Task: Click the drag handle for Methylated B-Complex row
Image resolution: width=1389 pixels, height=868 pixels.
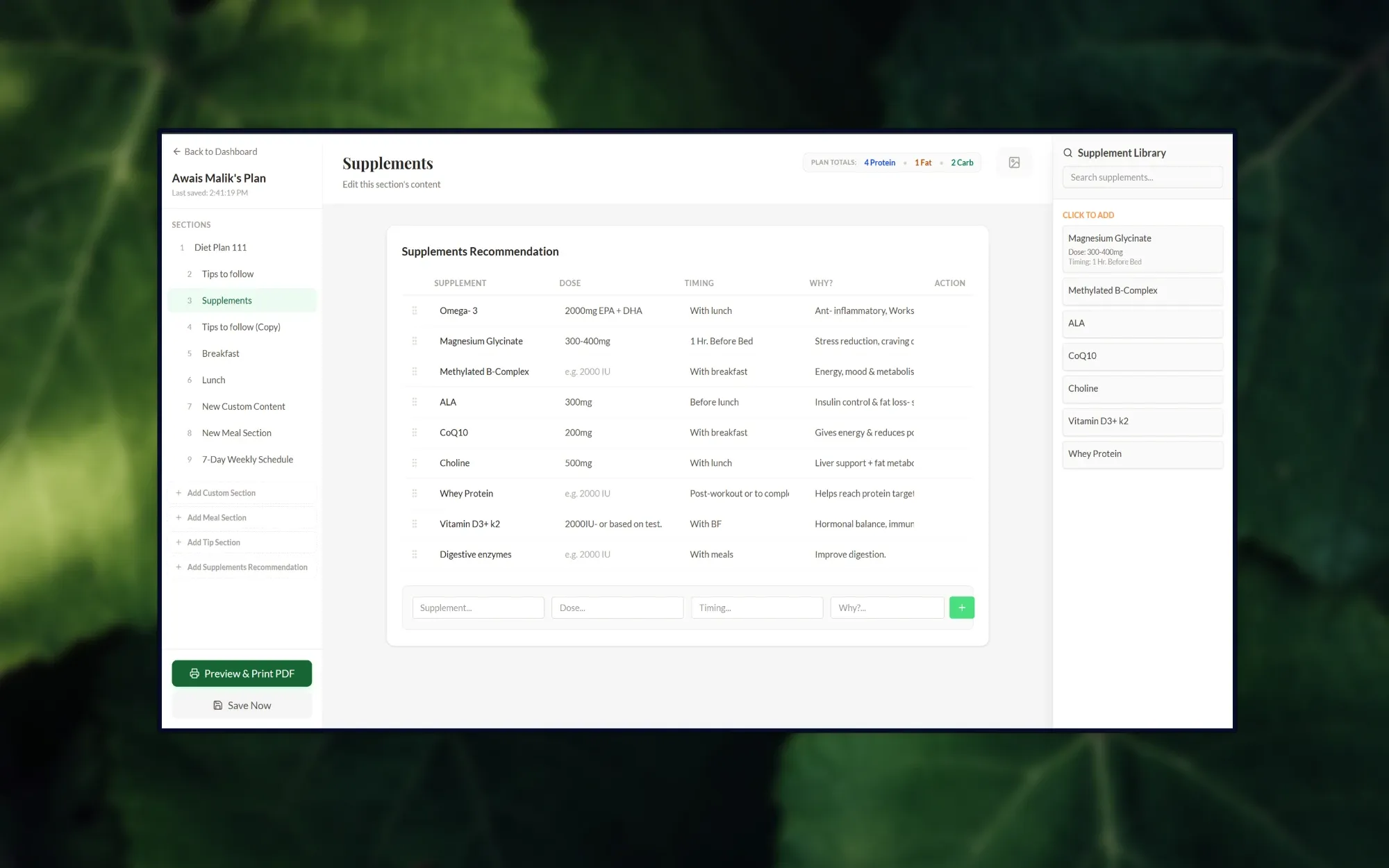Action: click(x=415, y=372)
